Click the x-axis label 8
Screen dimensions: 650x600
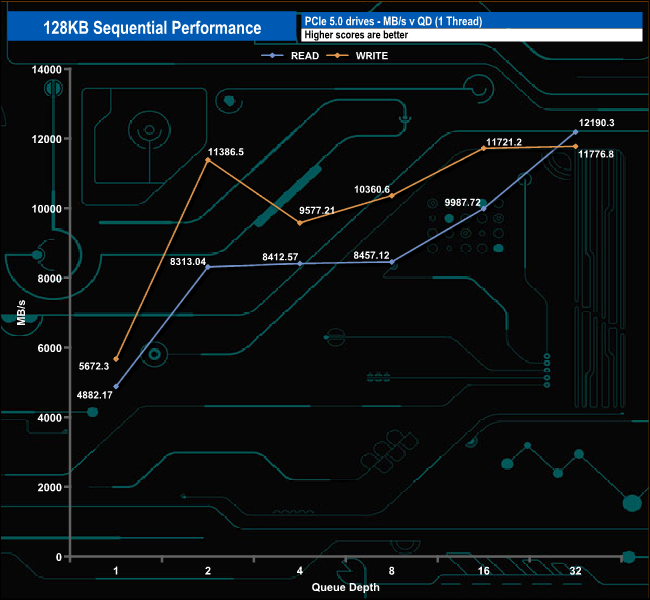click(x=392, y=571)
